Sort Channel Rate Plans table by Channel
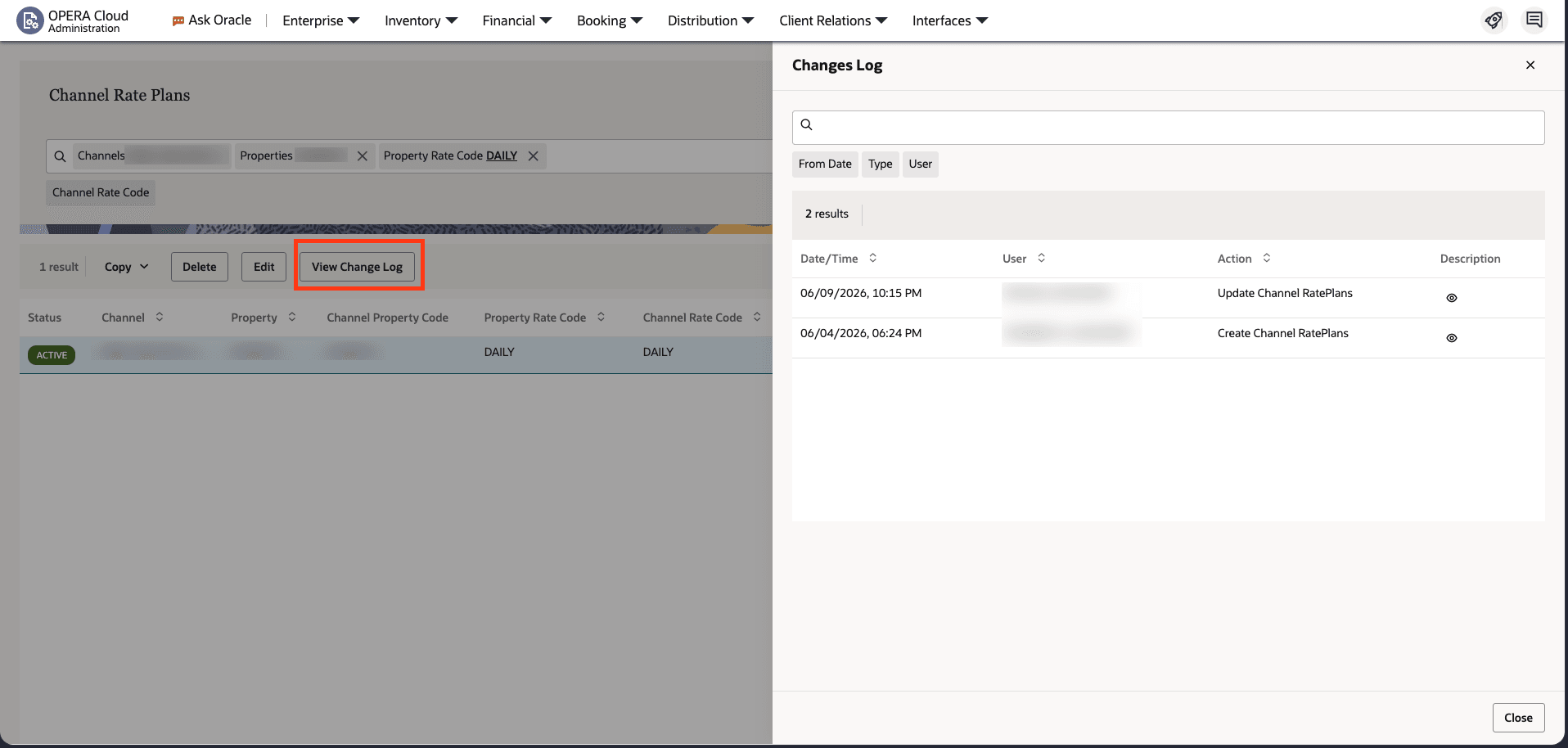 (160, 317)
